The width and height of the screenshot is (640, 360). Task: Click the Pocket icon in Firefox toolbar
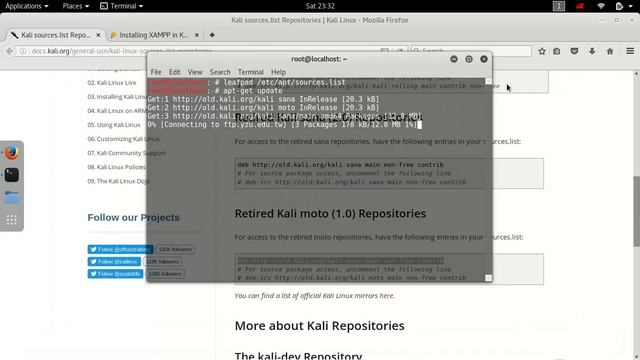(574, 51)
